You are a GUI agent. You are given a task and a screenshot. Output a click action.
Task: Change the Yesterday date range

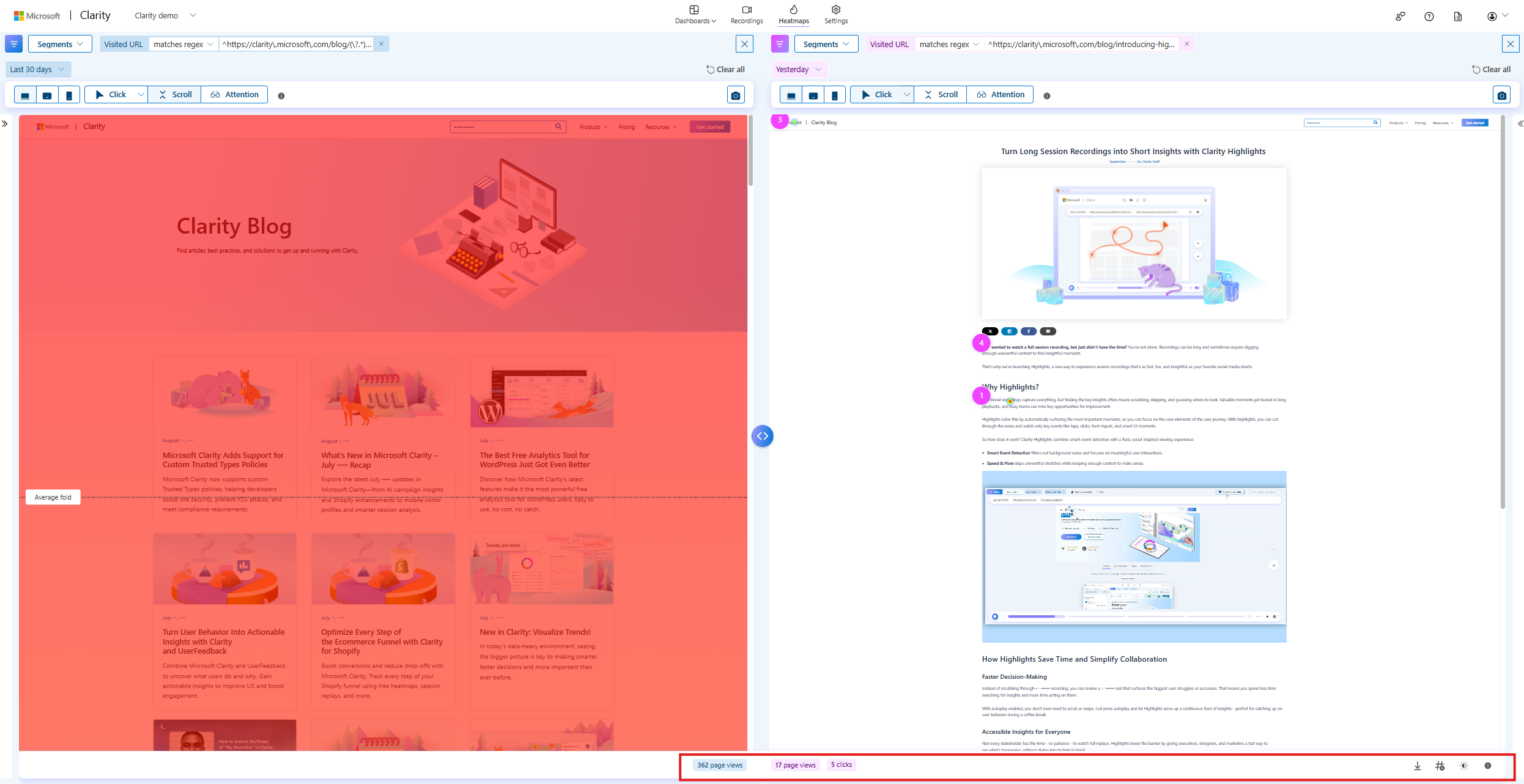(x=799, y=70)
